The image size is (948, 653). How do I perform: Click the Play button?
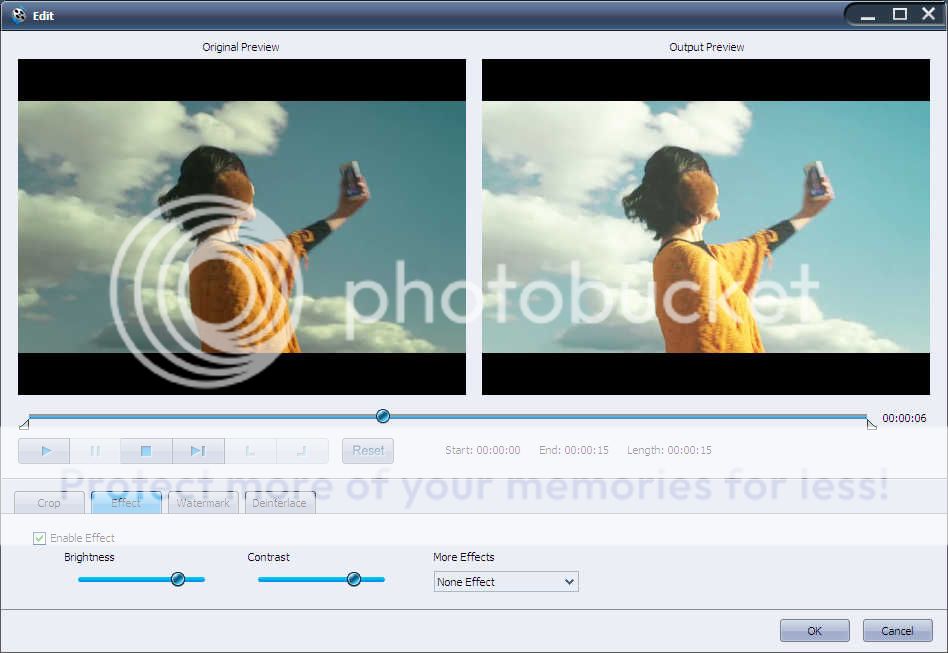pos(45,451)
